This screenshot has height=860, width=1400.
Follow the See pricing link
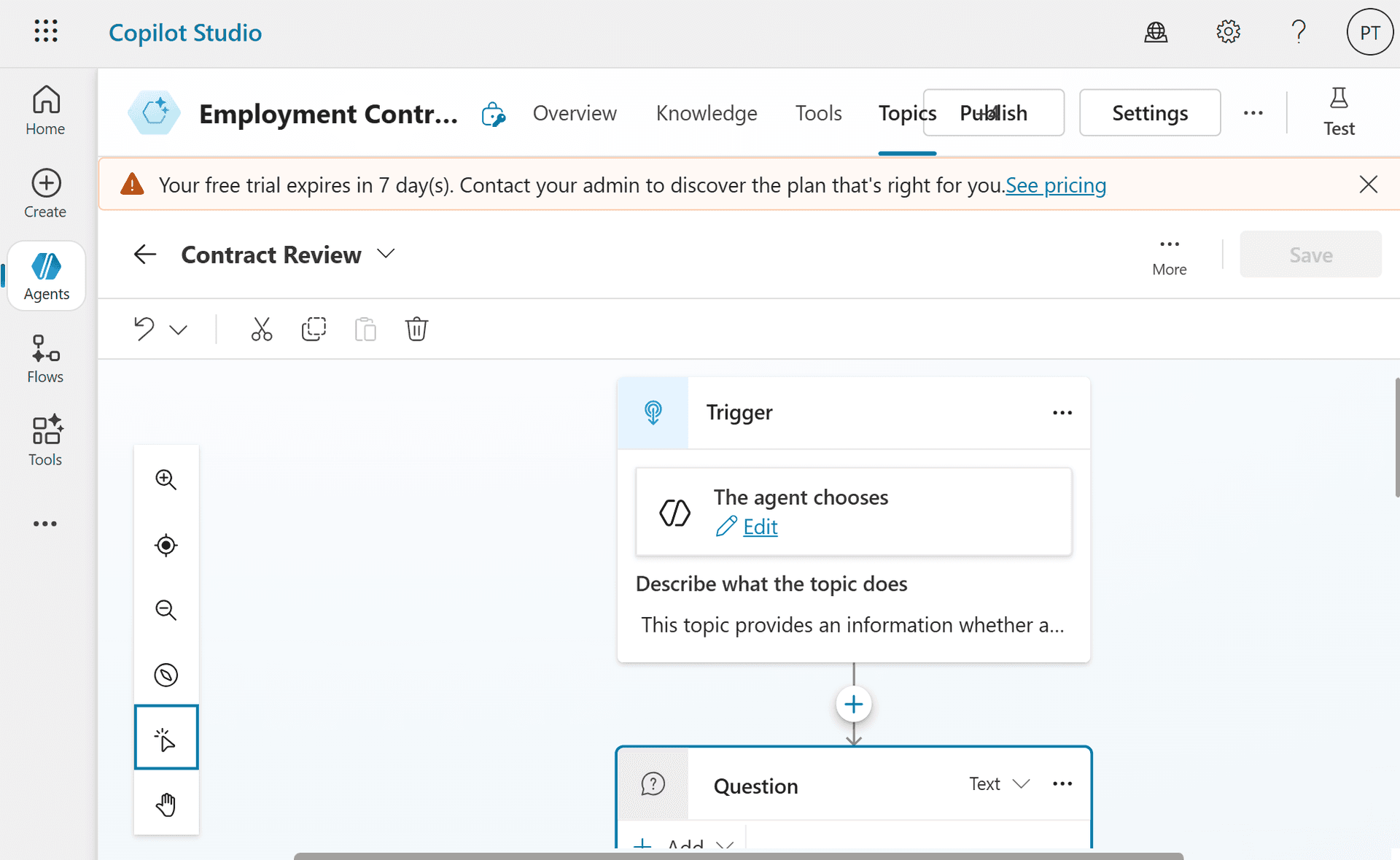coord(1056,185)
